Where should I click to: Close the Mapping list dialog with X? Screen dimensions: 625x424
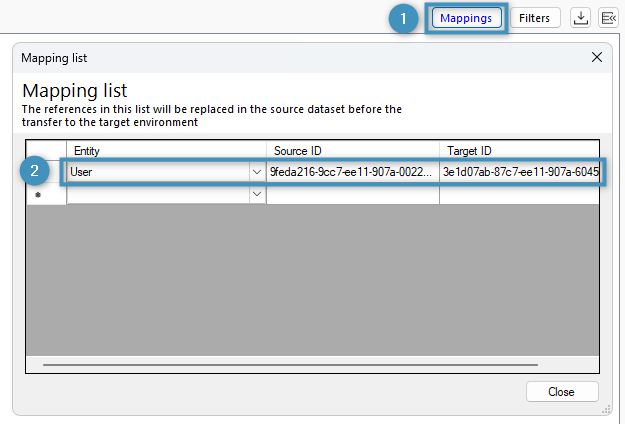point(597,57)
